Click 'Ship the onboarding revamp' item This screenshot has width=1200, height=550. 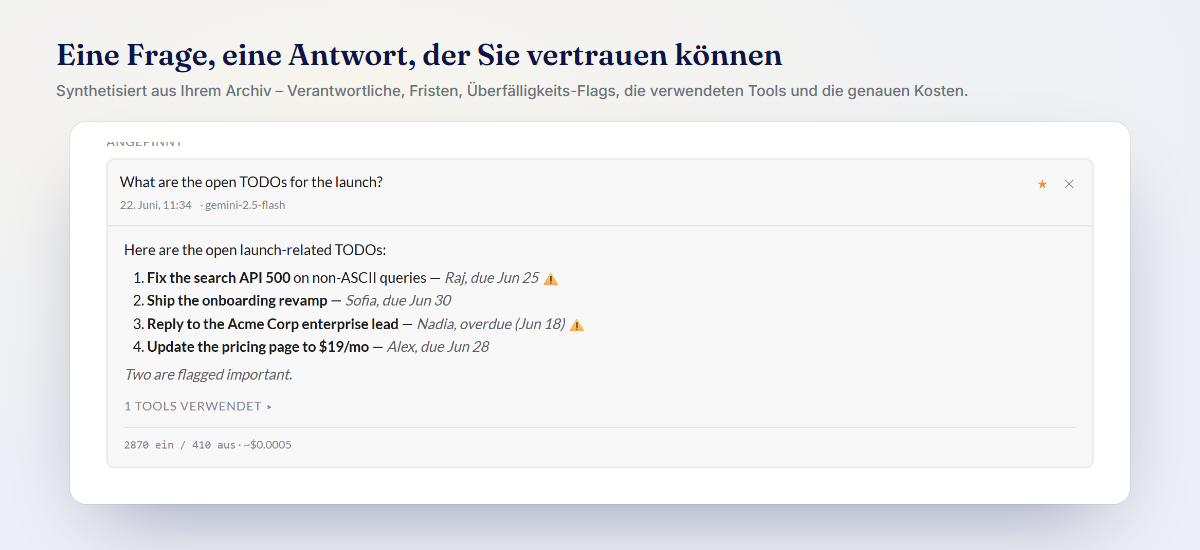click(237, 300)
